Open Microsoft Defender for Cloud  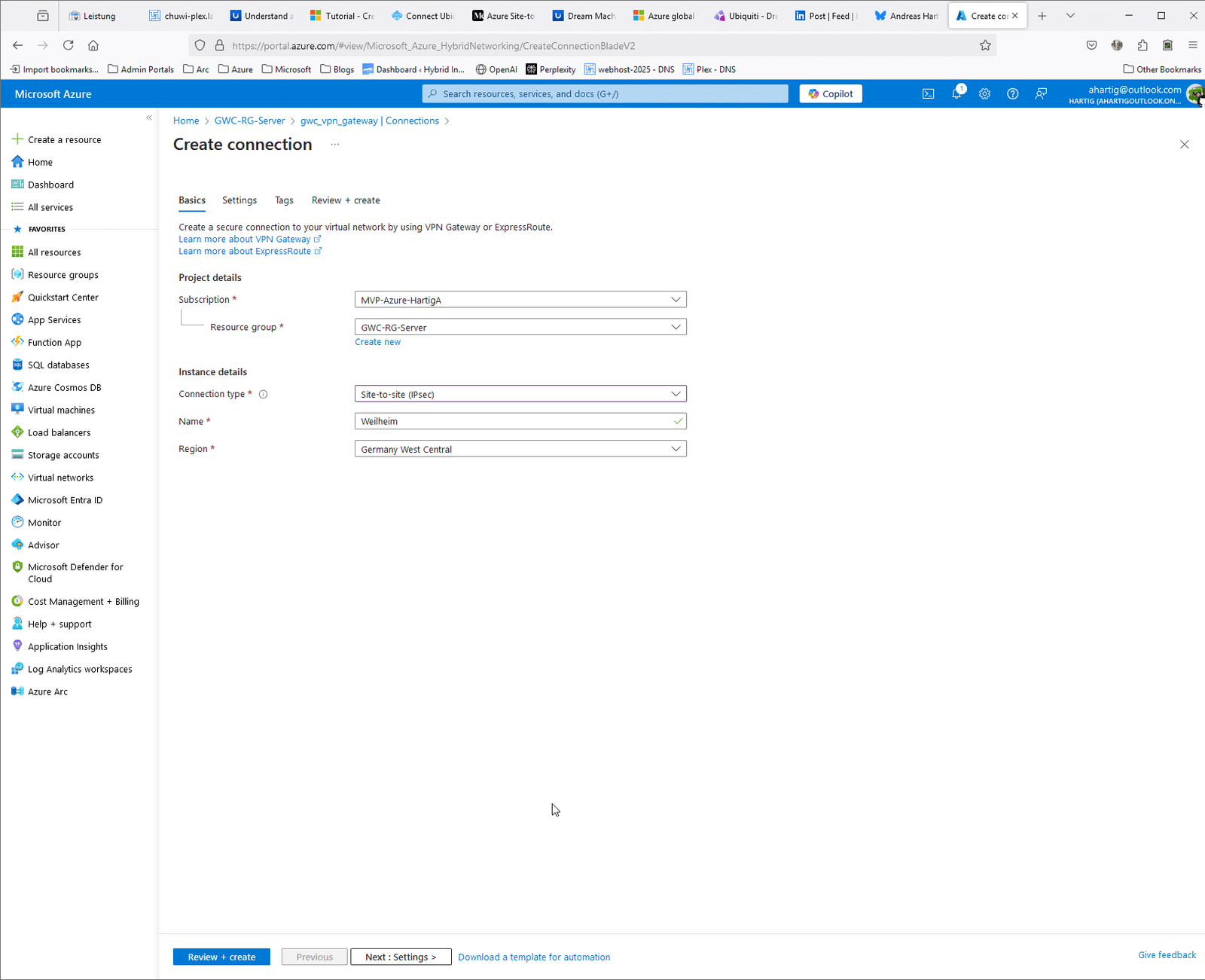tap(75, 572)
